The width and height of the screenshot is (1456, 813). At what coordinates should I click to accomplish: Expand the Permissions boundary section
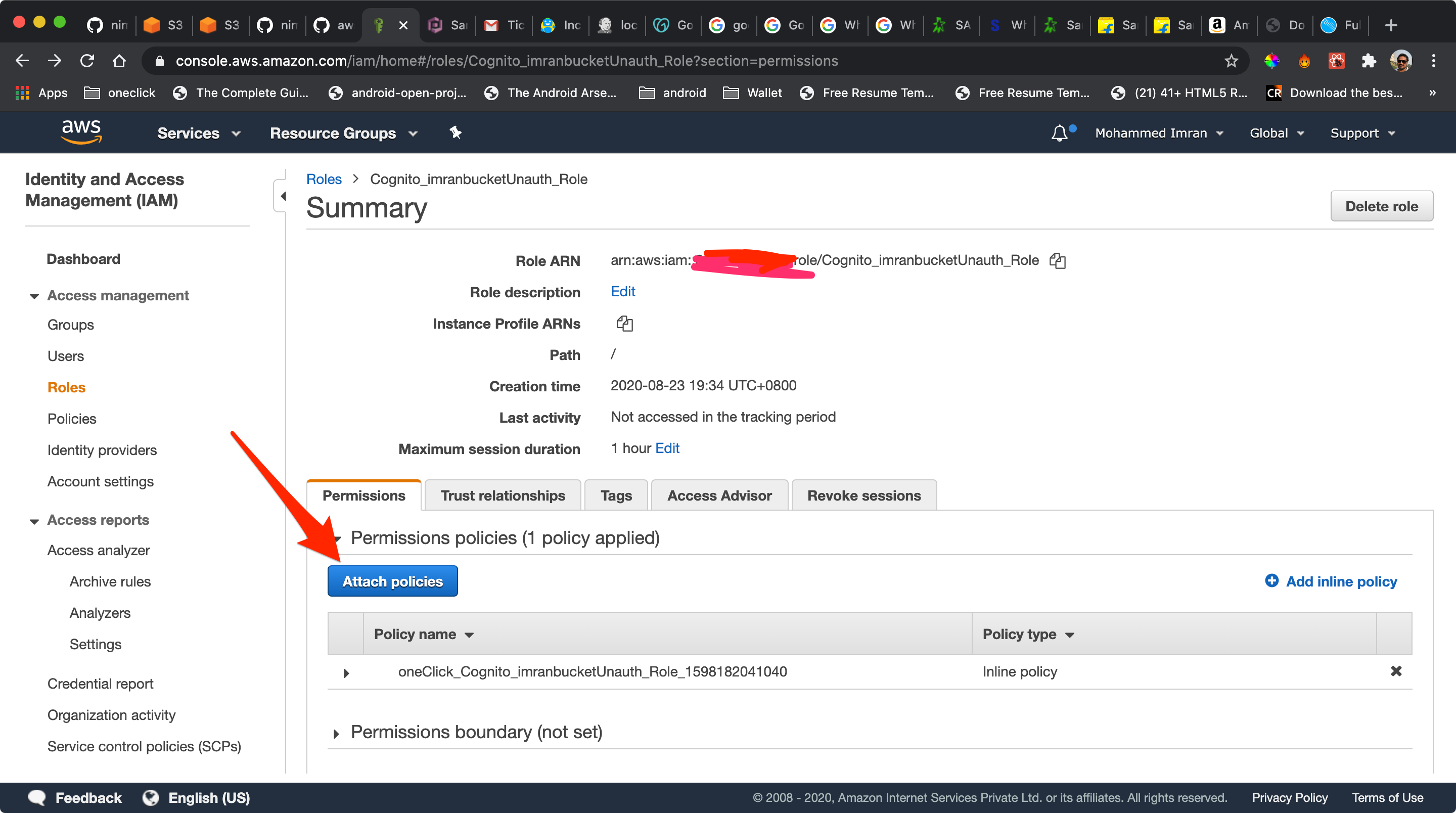tap(336, 733)
